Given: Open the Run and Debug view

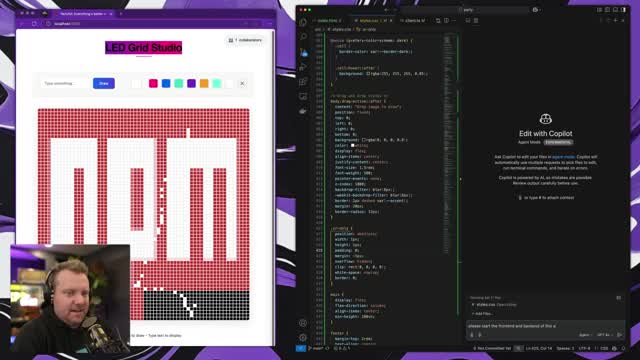Looking at the screenshot, I should click(x=303, y=67).
